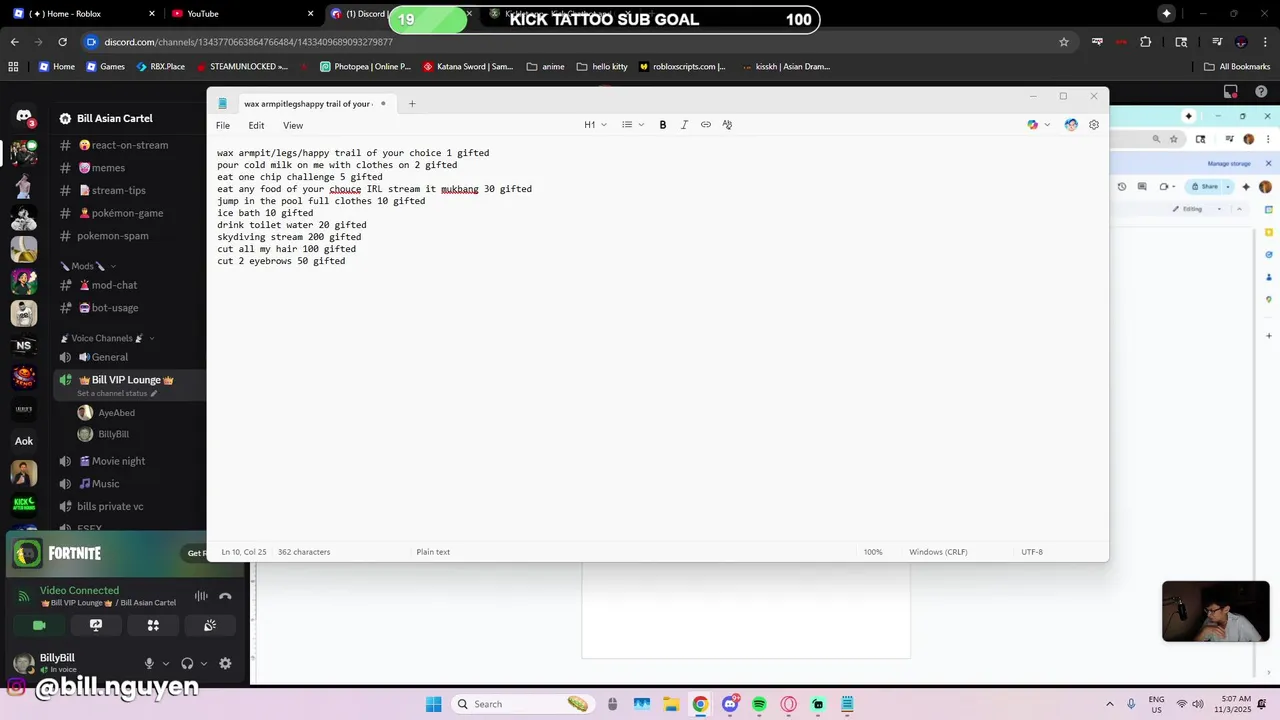Click the UTF-8 encoding status entry
The height and width of the screenshot is (720, 1280).
coord(1032,552)
